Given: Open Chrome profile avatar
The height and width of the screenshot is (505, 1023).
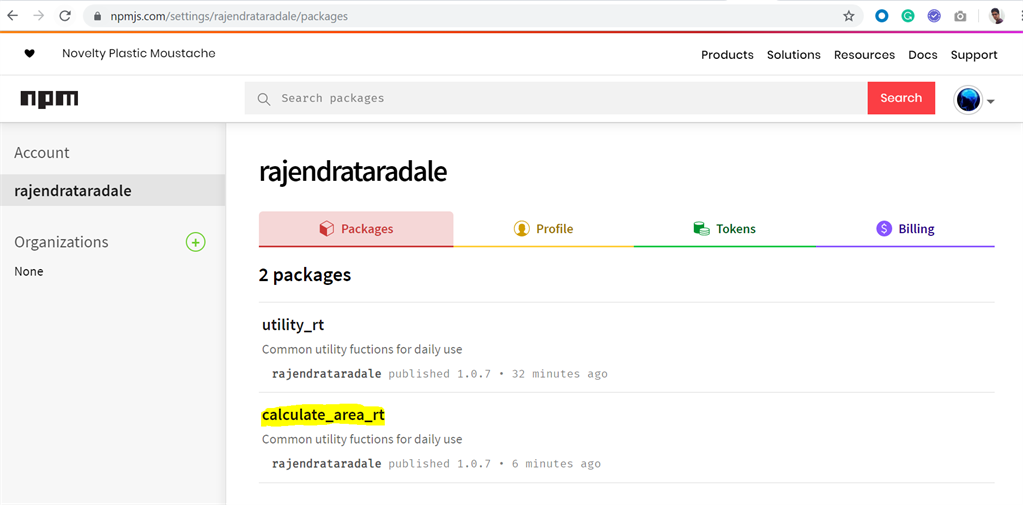Looking at the screenshot, I should [x=996, y=16].
